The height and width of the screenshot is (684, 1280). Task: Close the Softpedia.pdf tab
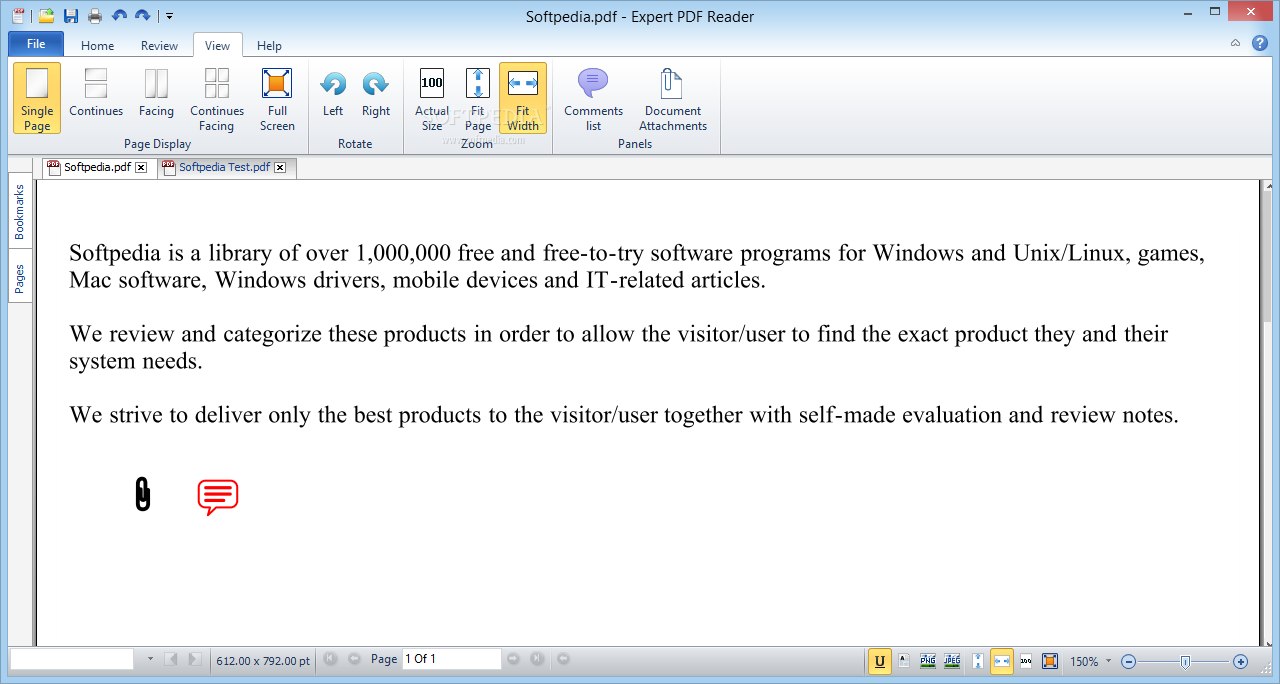click(141, 168)
